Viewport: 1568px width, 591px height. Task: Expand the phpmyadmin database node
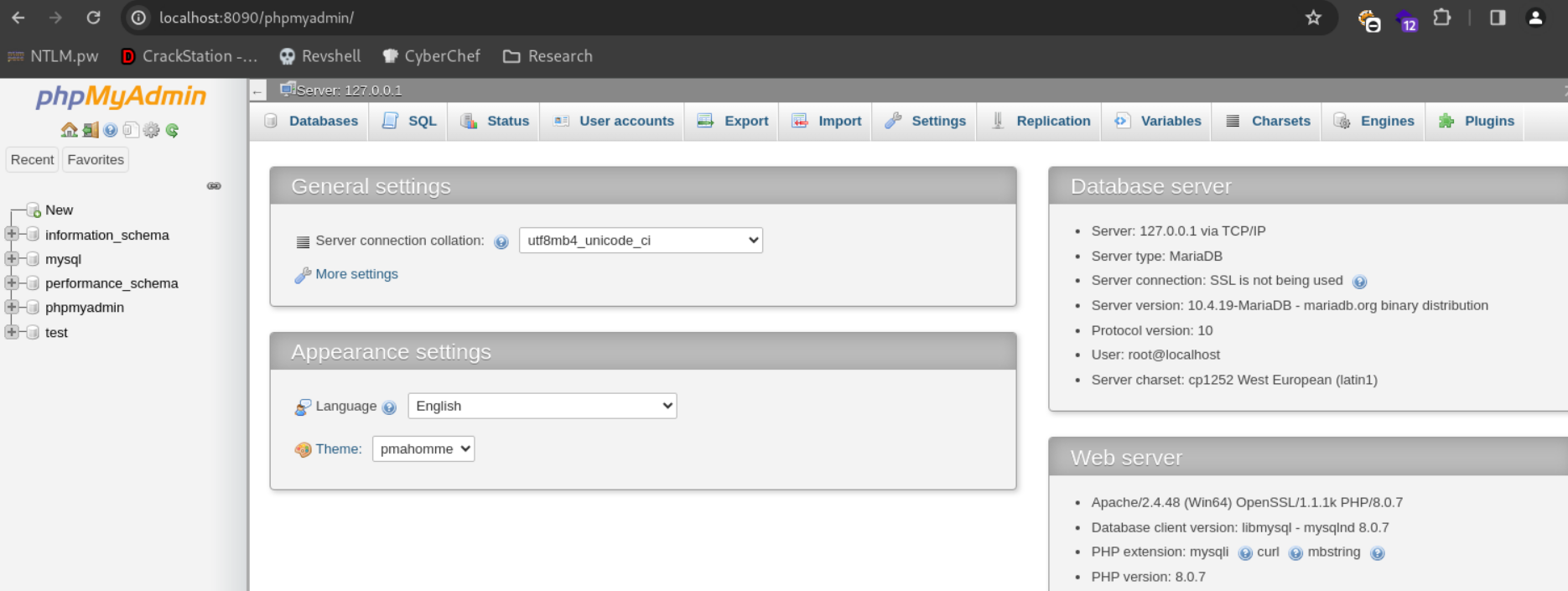[11, 307]
